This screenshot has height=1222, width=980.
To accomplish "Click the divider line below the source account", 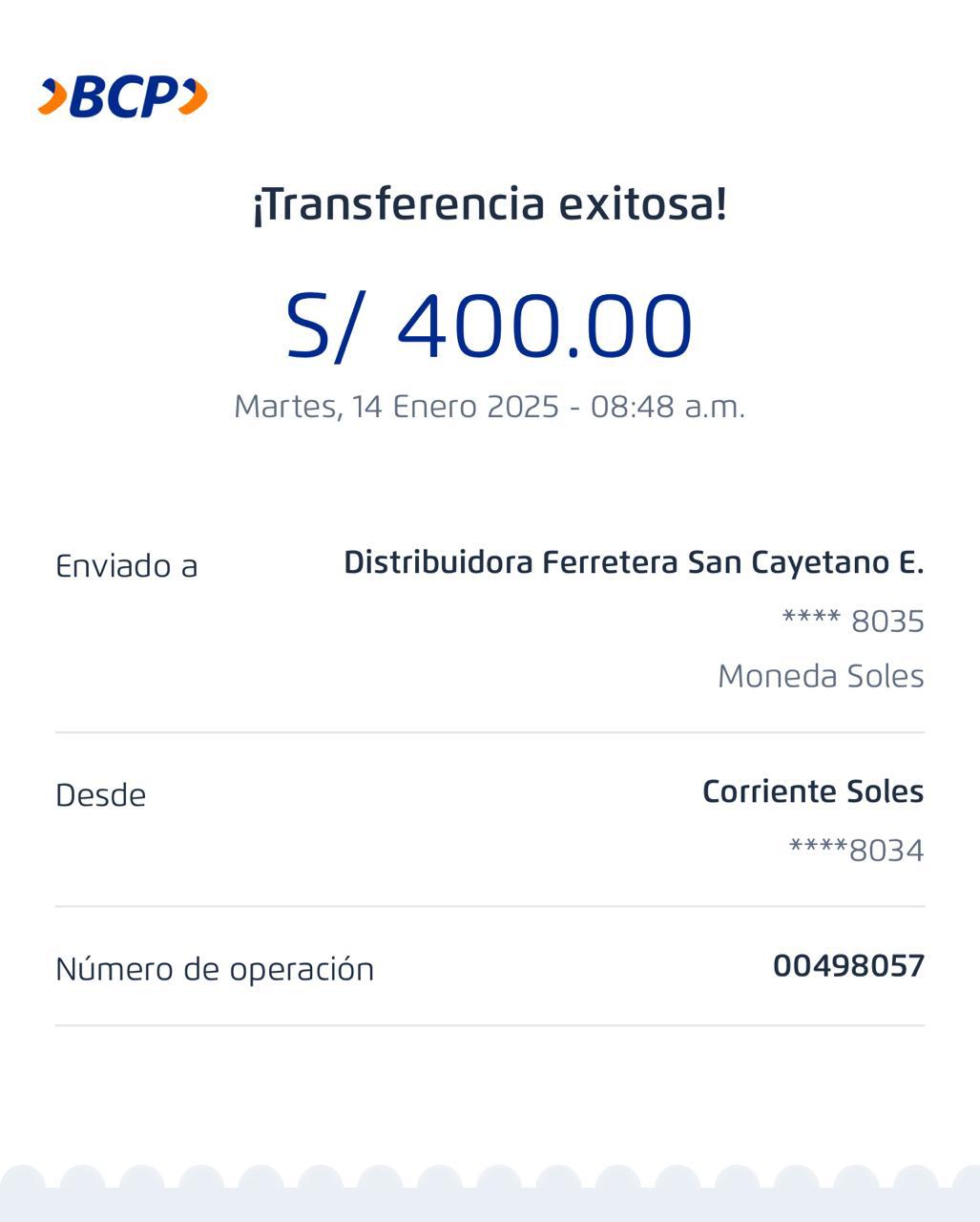I will (490, 906).
